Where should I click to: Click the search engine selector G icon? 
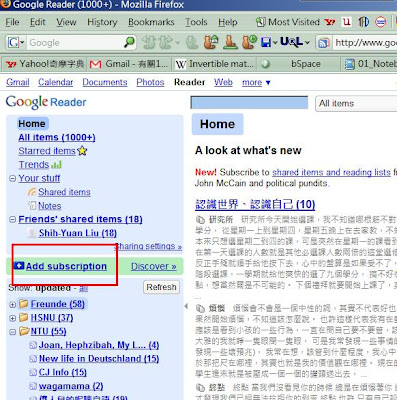tap(14, 43)
